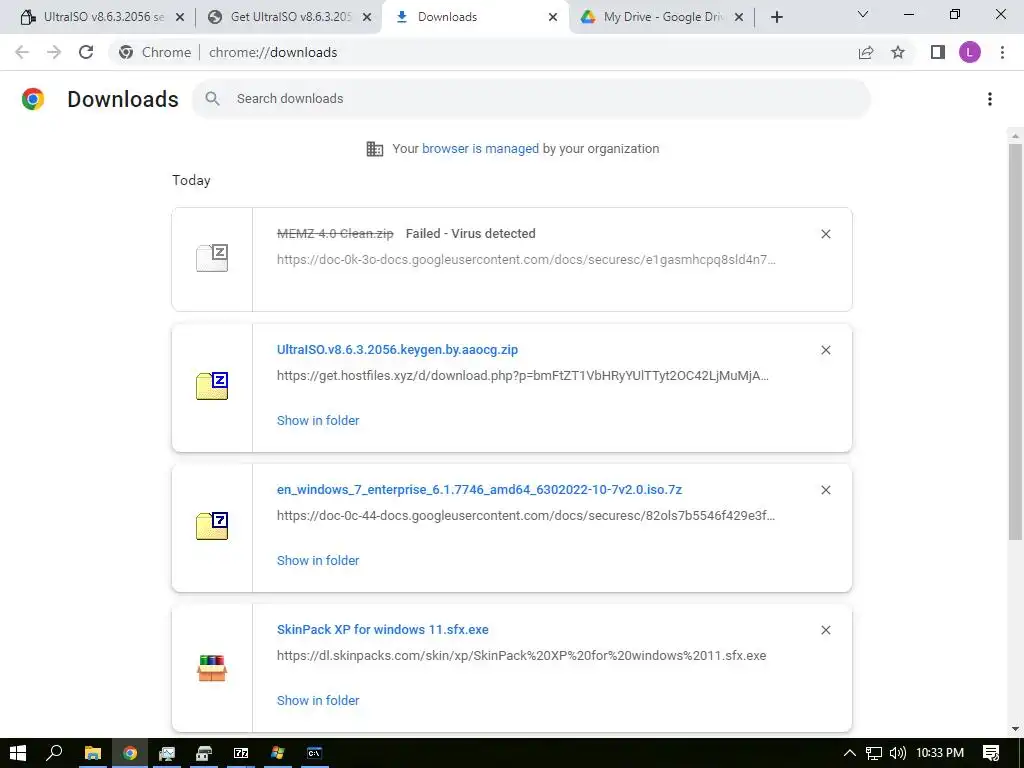This screenshot has width=1024, height=768.
Task: Open the volume control in tray
Action: (x=898, y=753)
